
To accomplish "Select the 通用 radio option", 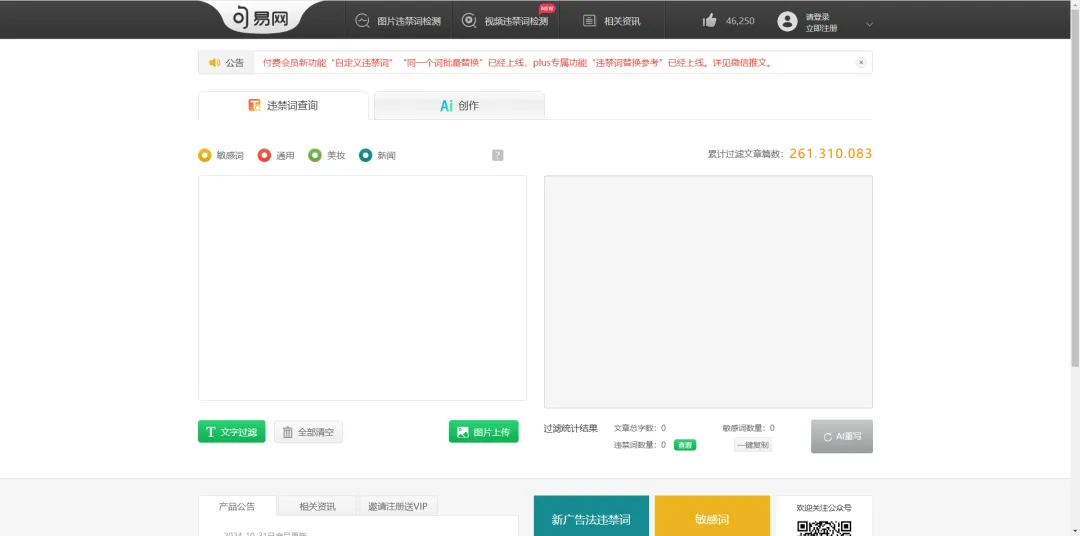I will pos(264,155).
